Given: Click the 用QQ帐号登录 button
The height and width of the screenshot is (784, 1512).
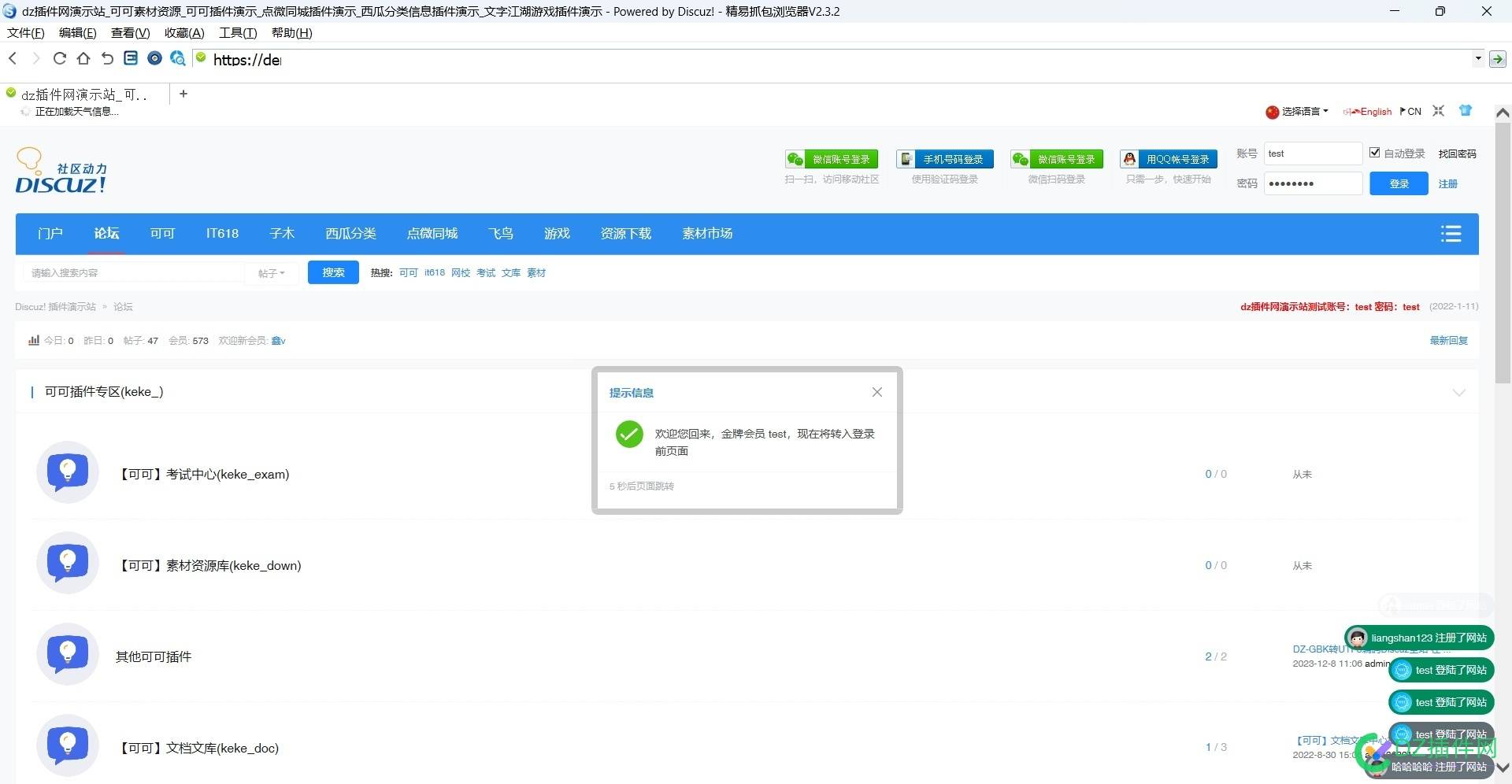Looking at the screenshot, I should click(x=1169, y=159).
